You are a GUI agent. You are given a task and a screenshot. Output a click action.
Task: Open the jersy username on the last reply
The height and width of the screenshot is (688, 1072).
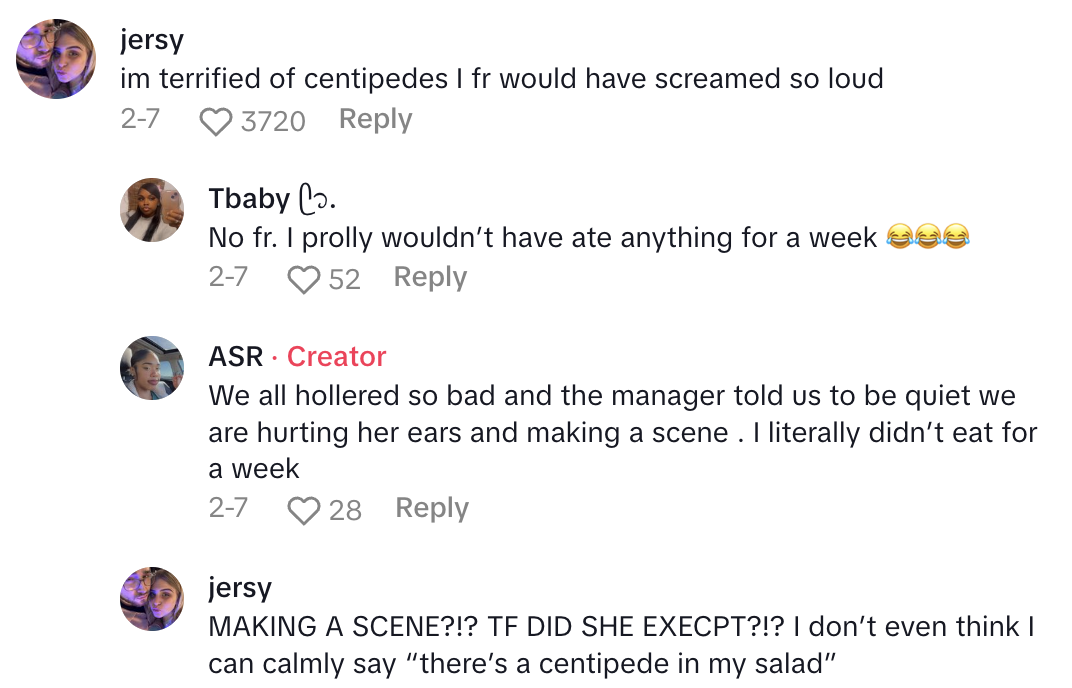tap(239, 587)
